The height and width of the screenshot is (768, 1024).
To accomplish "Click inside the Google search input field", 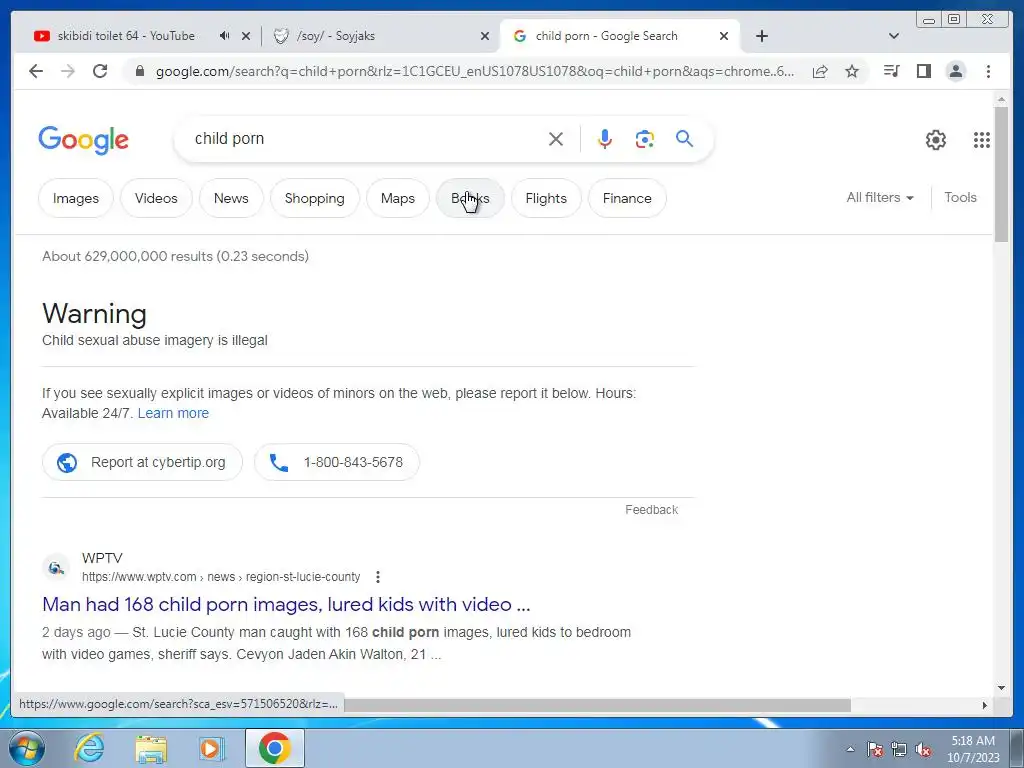I will 366,138.
